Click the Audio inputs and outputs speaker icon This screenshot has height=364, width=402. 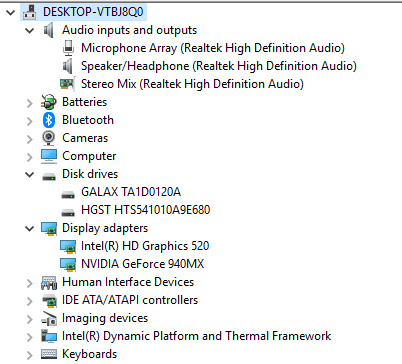point(49,30)
